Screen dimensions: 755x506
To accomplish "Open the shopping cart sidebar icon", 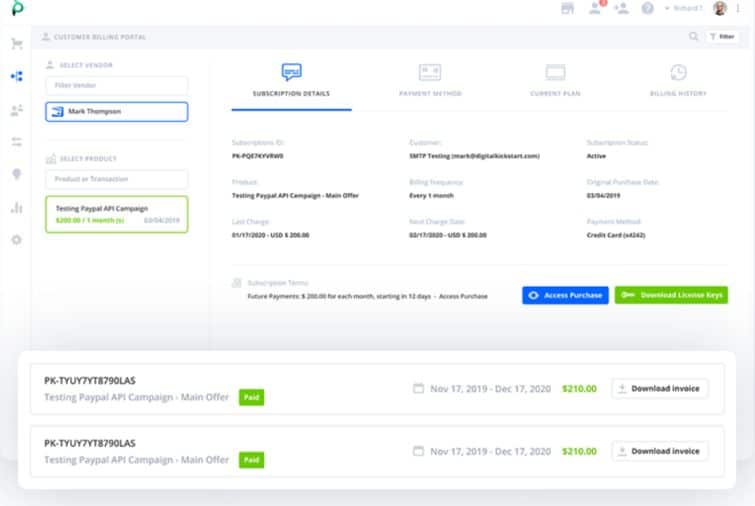I will click(x=16, y=44).
